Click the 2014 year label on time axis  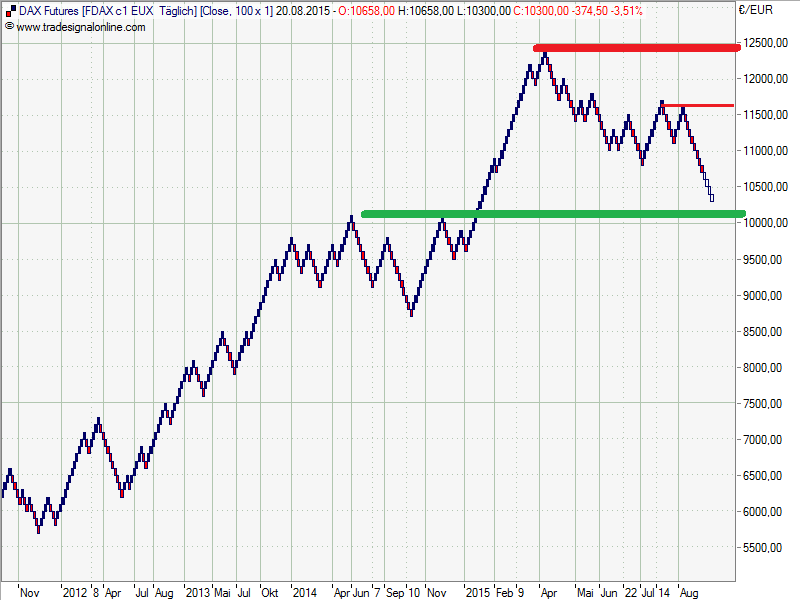tap(305, 592)
